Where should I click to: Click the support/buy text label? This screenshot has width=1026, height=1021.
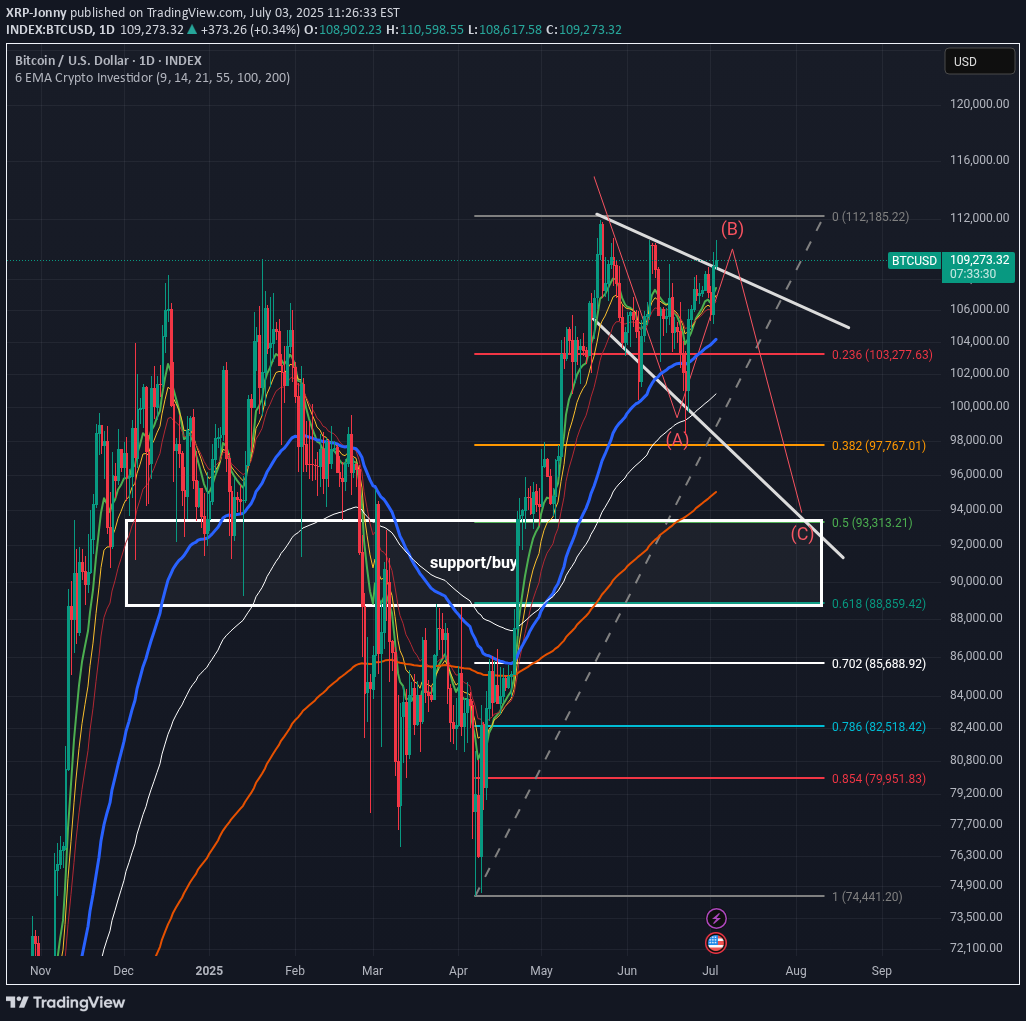click(473, 563)
